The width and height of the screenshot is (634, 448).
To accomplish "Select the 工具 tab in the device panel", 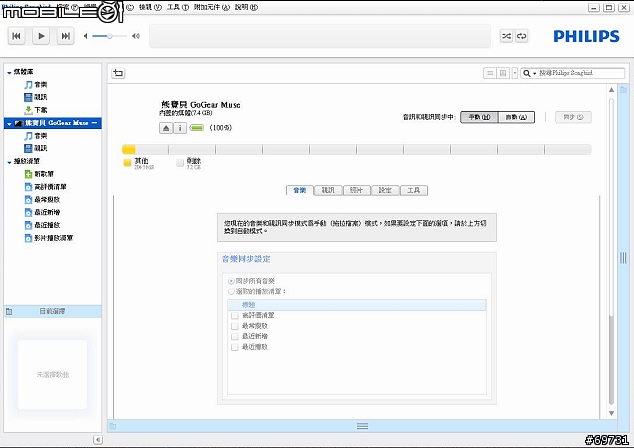I will coord(414,190).
